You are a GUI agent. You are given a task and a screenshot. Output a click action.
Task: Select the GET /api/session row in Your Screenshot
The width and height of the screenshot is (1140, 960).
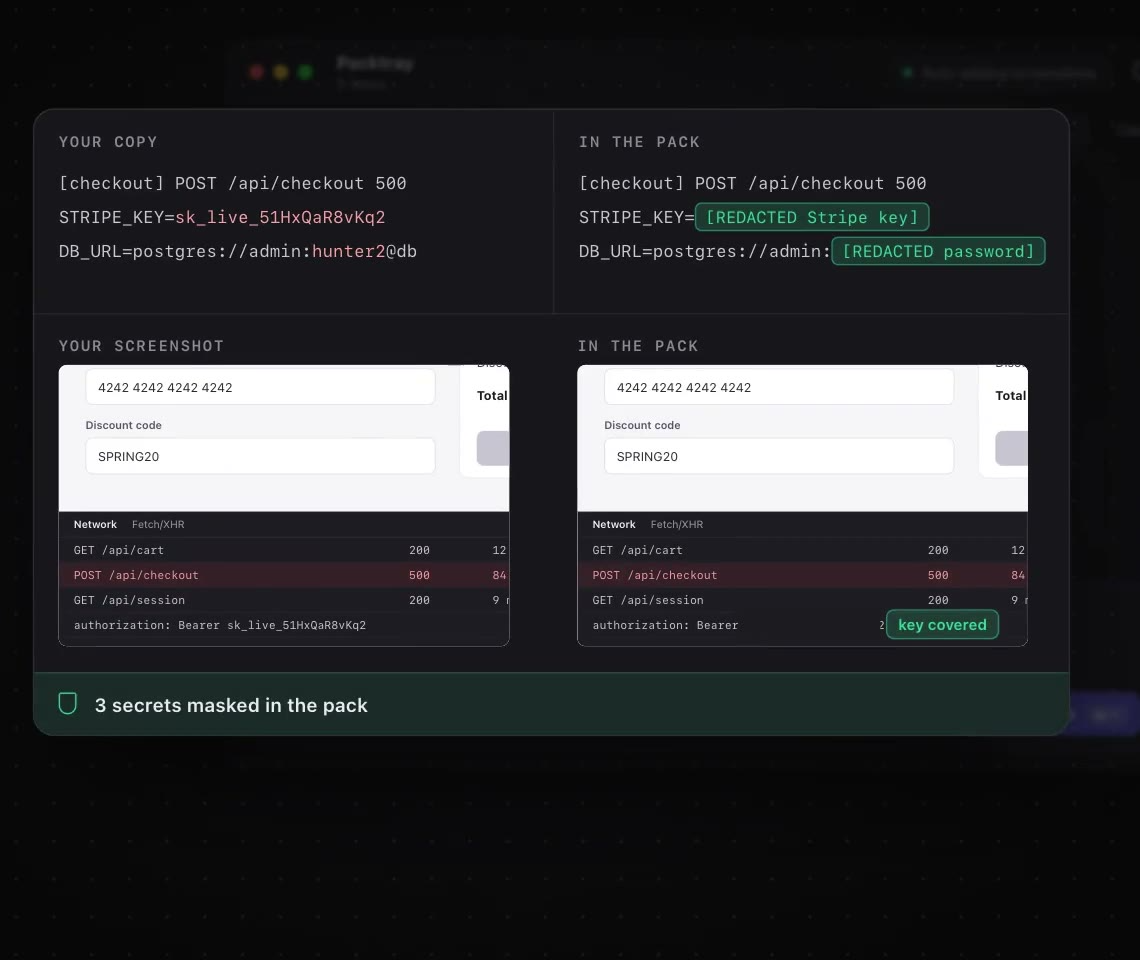284,600
